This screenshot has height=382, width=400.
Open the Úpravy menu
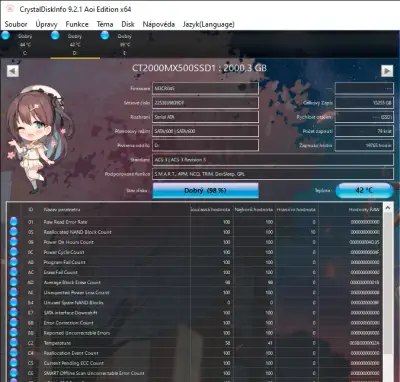pos(46,24)
